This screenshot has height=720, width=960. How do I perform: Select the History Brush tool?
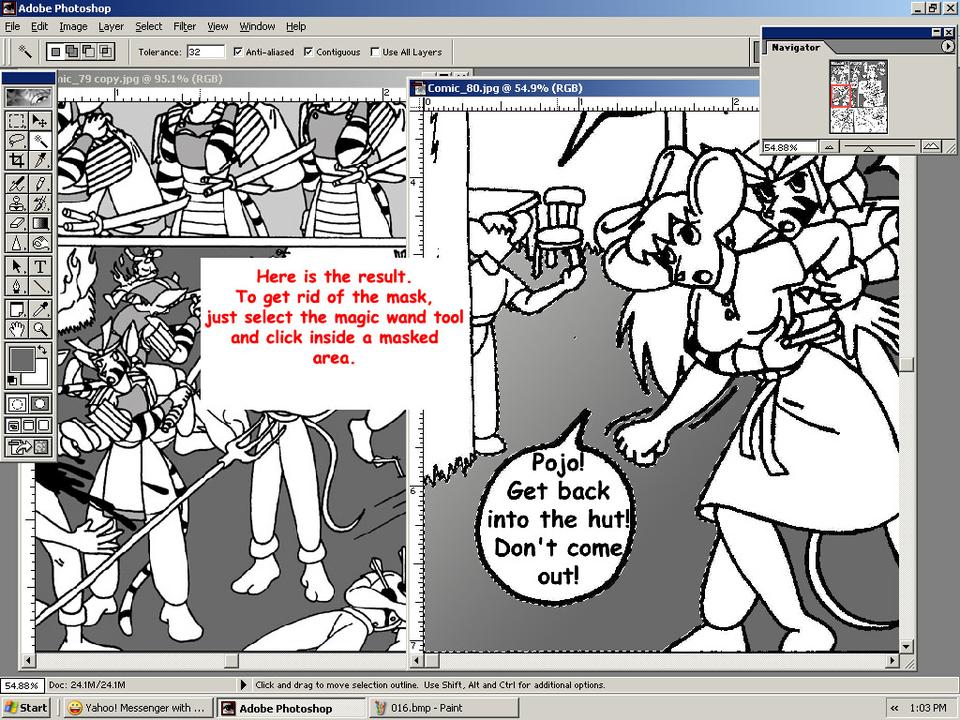(x=40, y=203)
